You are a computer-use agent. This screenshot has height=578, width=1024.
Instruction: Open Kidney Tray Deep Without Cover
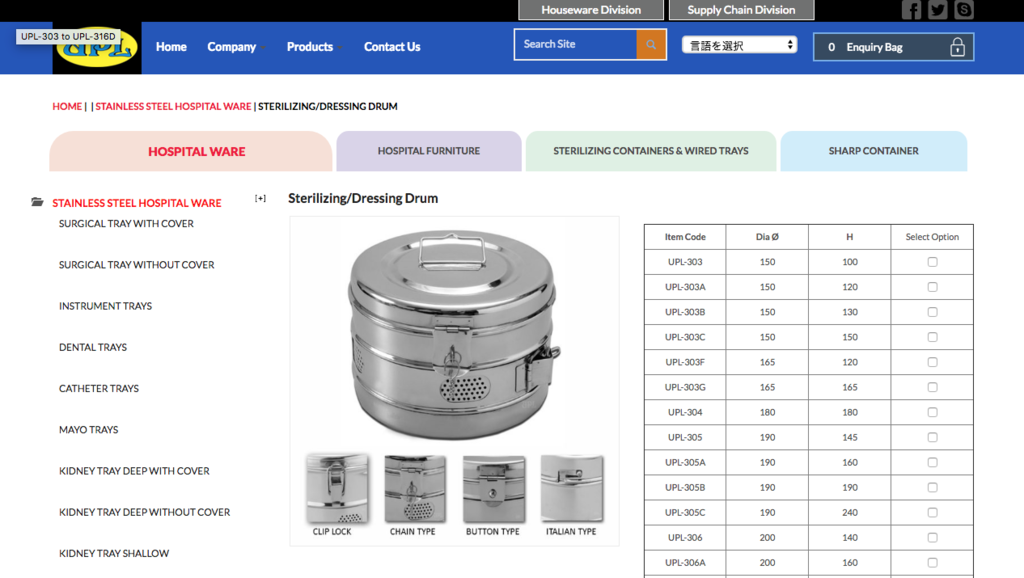[144, 512]
